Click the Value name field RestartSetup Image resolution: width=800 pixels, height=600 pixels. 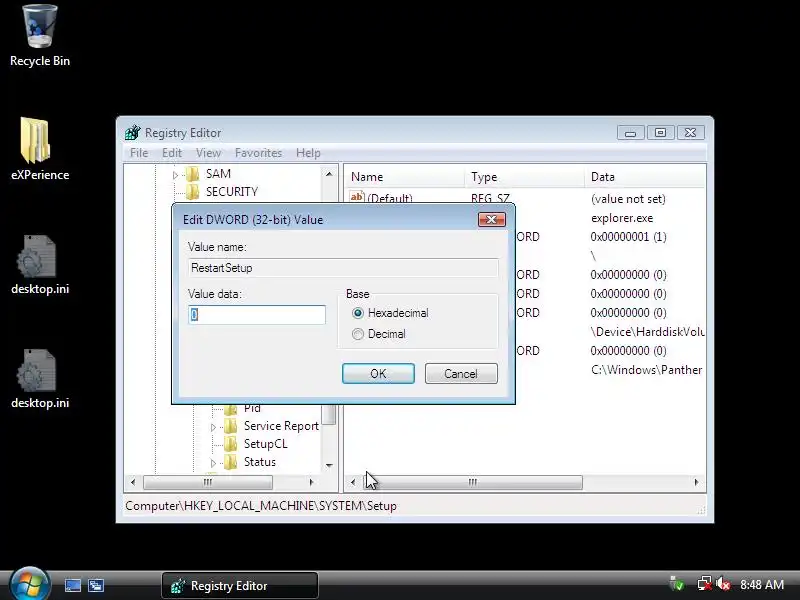point(343,267)
